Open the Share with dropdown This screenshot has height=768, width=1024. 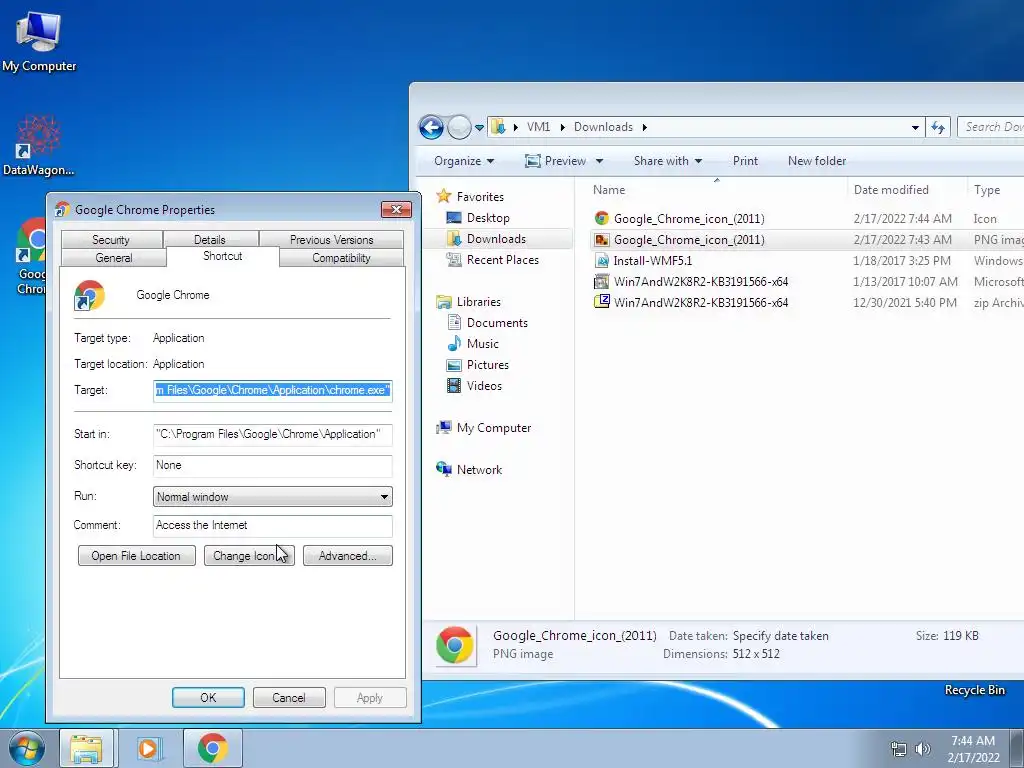[x=667, y=161]
